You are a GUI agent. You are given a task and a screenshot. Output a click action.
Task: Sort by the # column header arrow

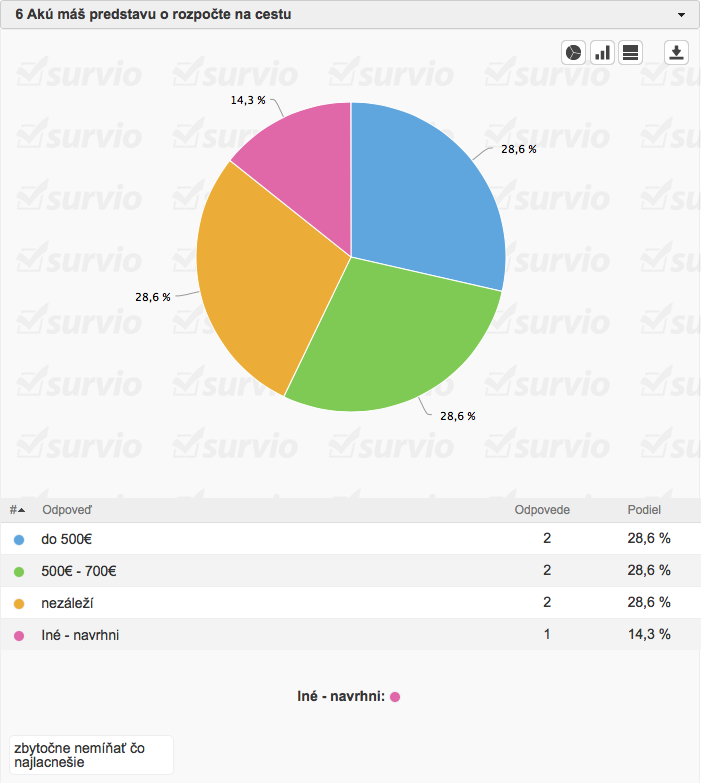pos(17,510)
